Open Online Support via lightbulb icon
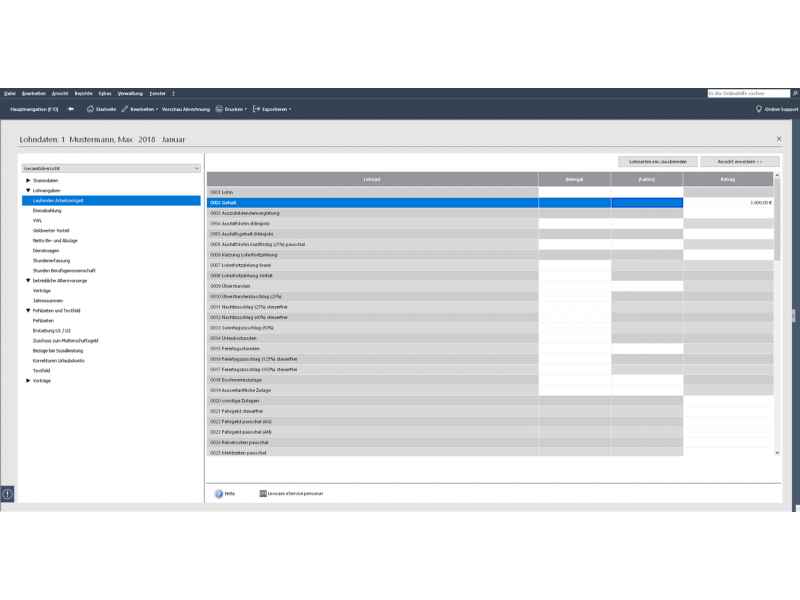Viewport: 800px width, 600px height. tap(758, 108)
